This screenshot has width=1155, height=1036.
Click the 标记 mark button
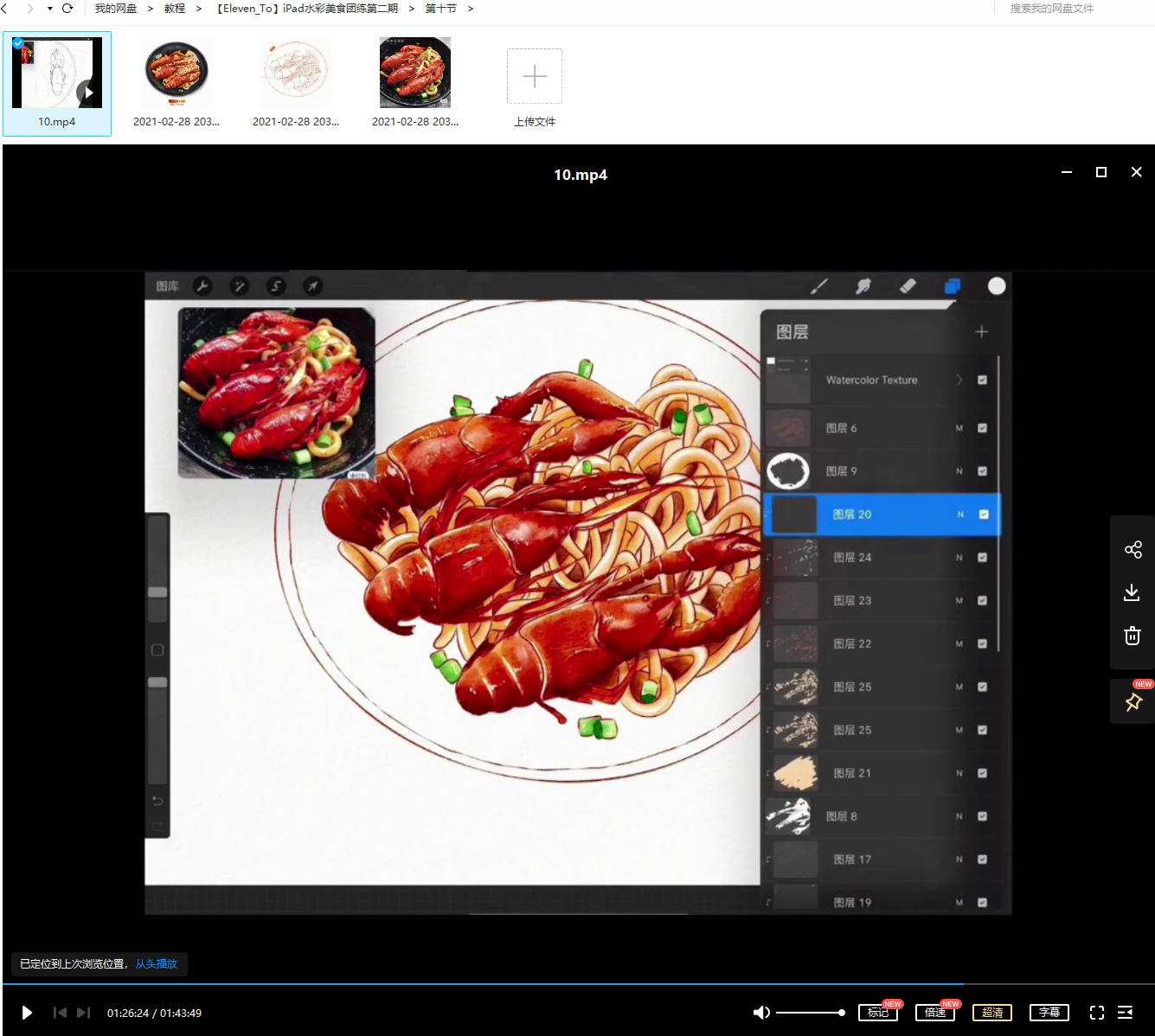tap(877, 1013)
